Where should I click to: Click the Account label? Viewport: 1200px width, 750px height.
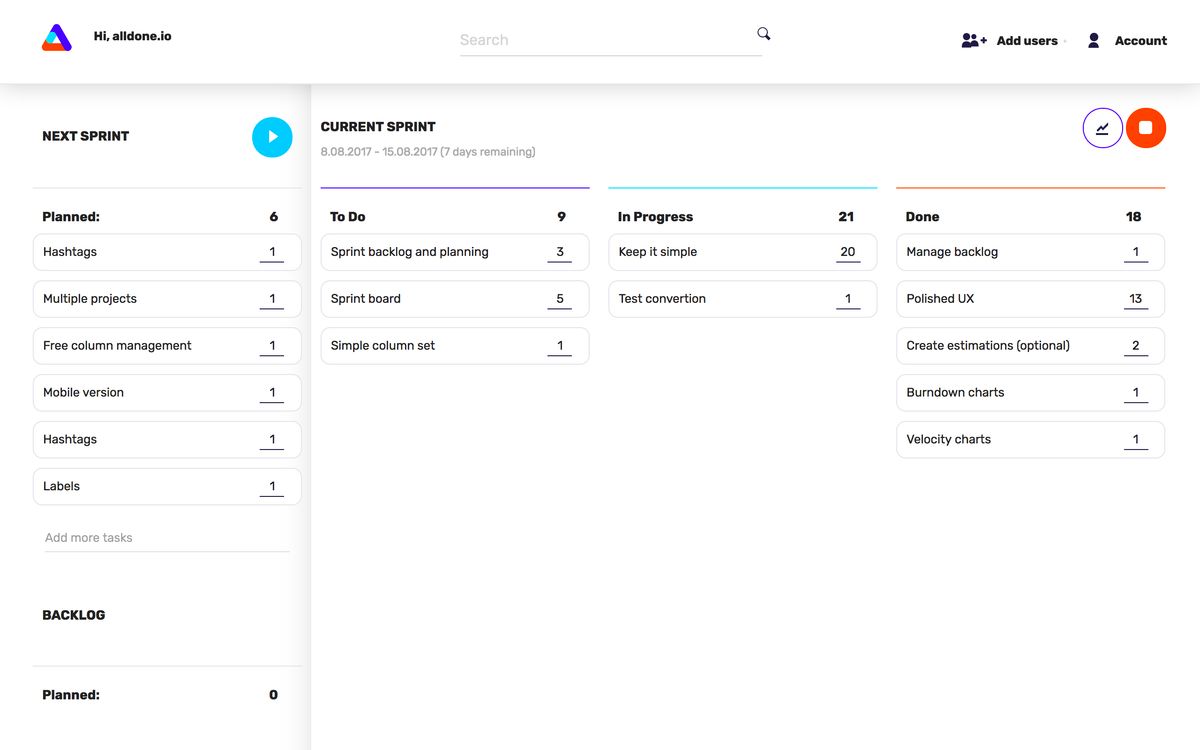pos(1141,41)
